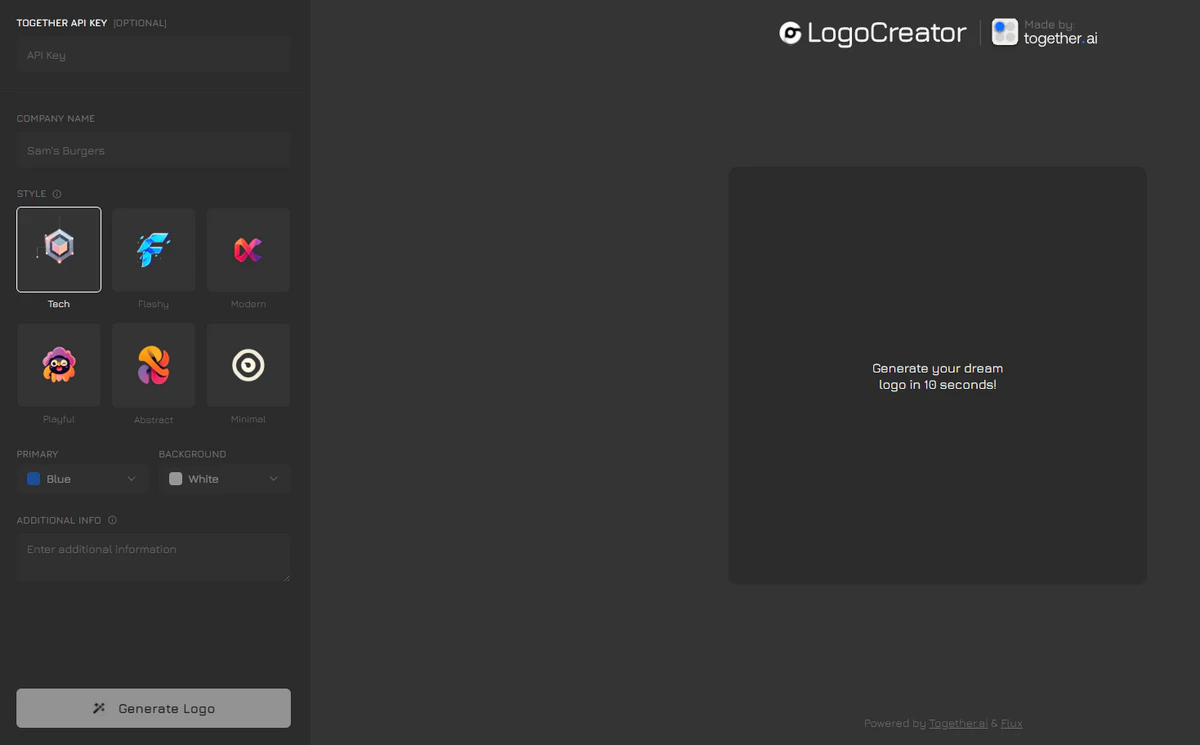The width and height of the screenshot is (1200, 745).
Task: Click the Generate Logo button
Action: pyautogui.click(x=153, y=708)
